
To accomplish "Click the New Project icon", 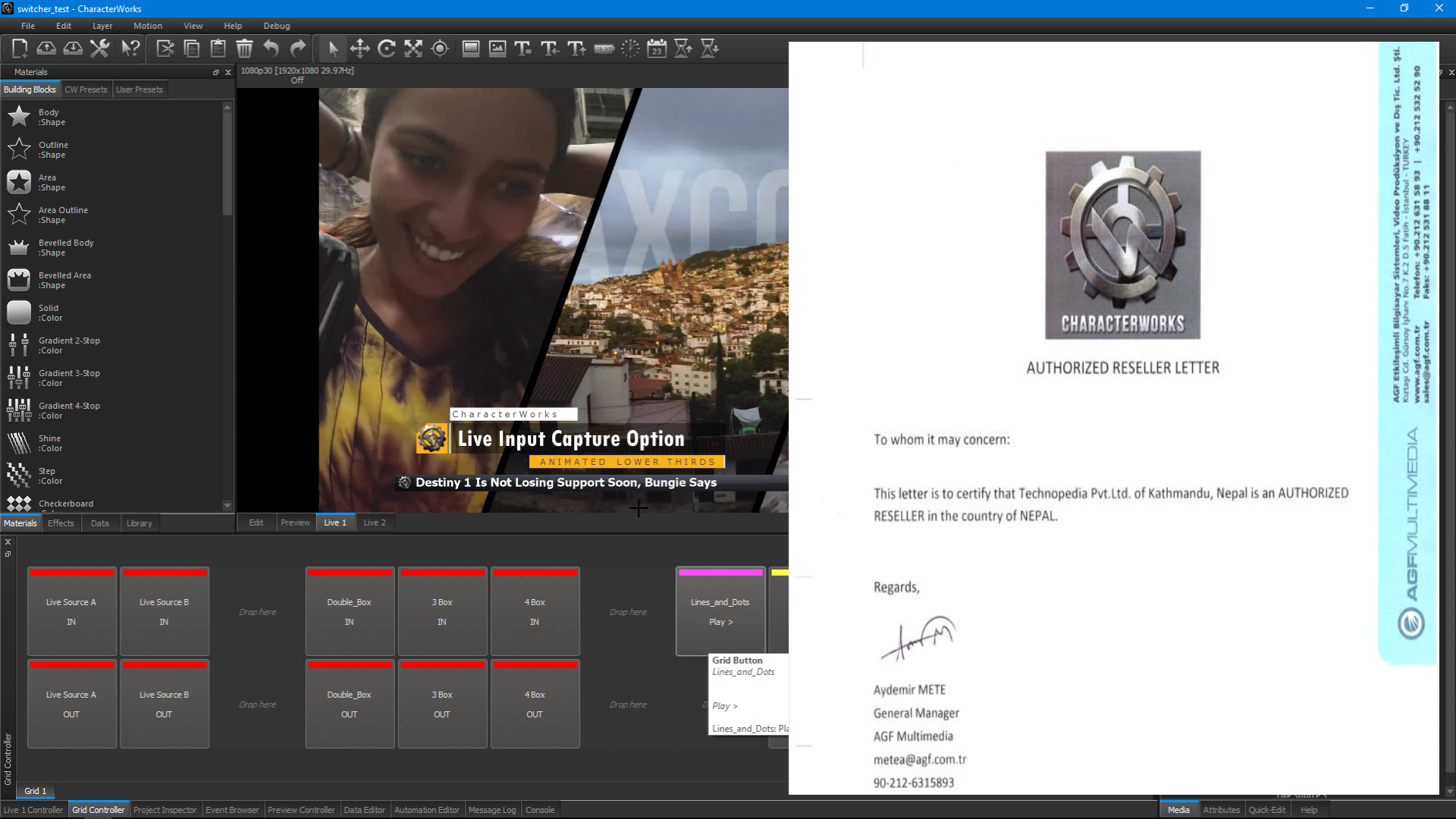I will pos(20,49).
